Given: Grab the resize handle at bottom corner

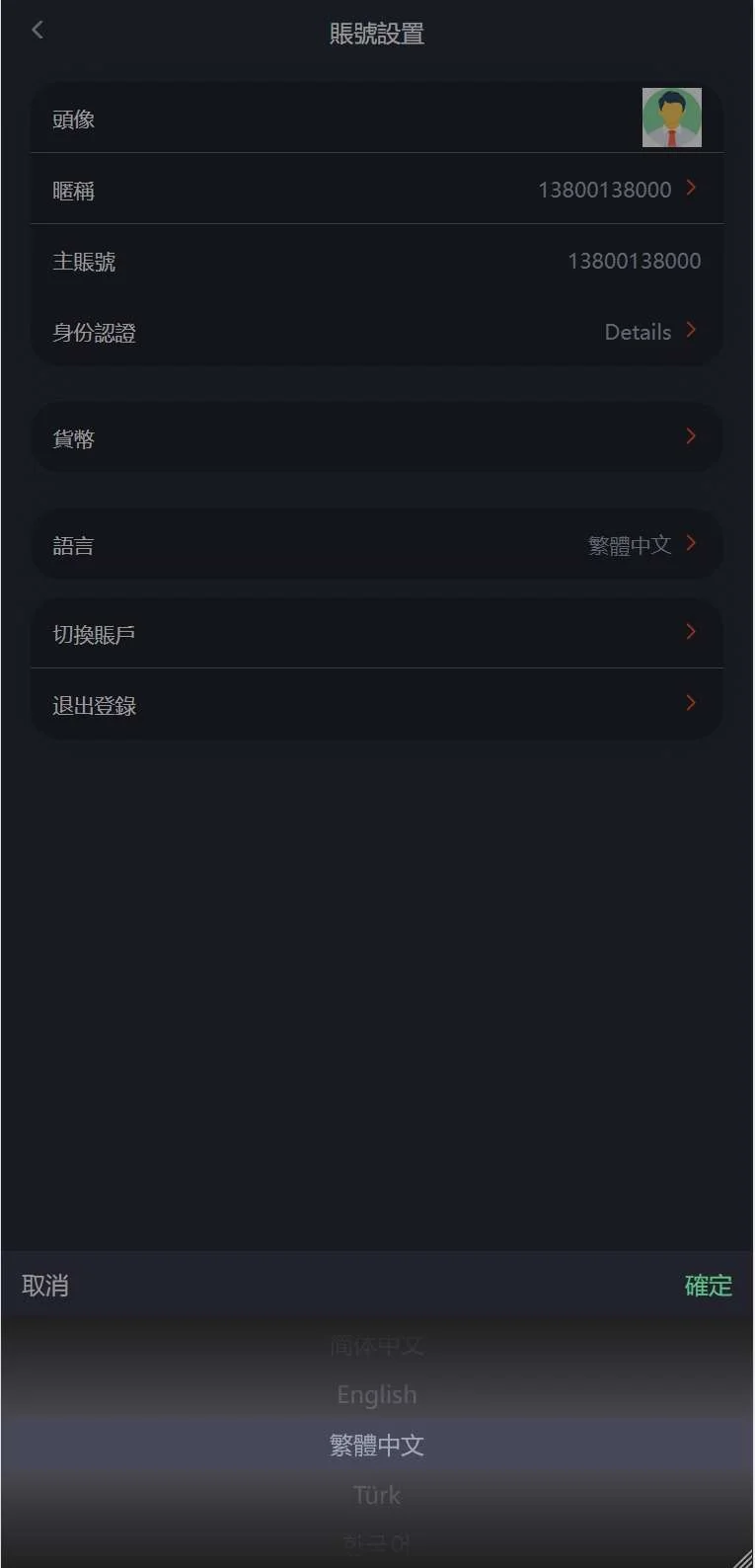Looking at the screenshot, I should (744, 1558).
